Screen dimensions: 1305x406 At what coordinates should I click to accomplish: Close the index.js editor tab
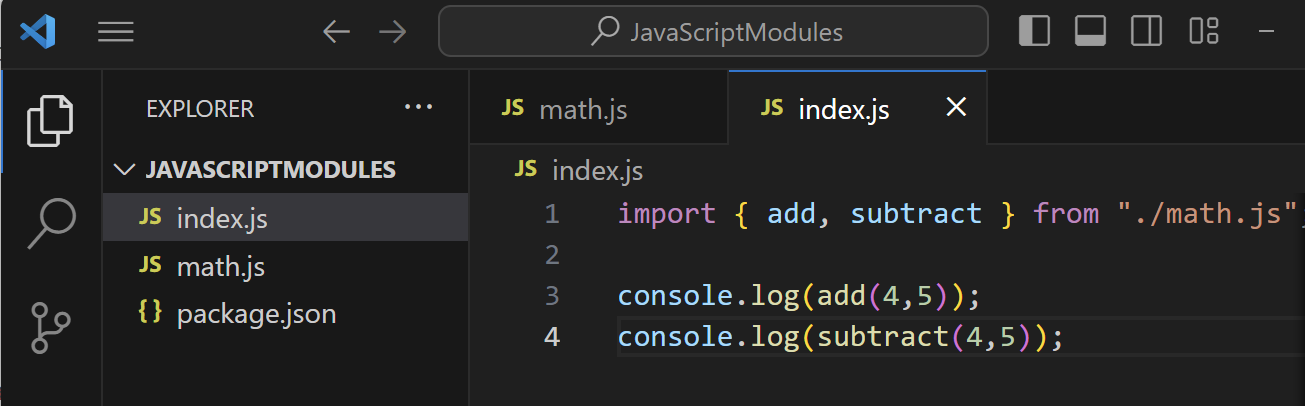956,107
